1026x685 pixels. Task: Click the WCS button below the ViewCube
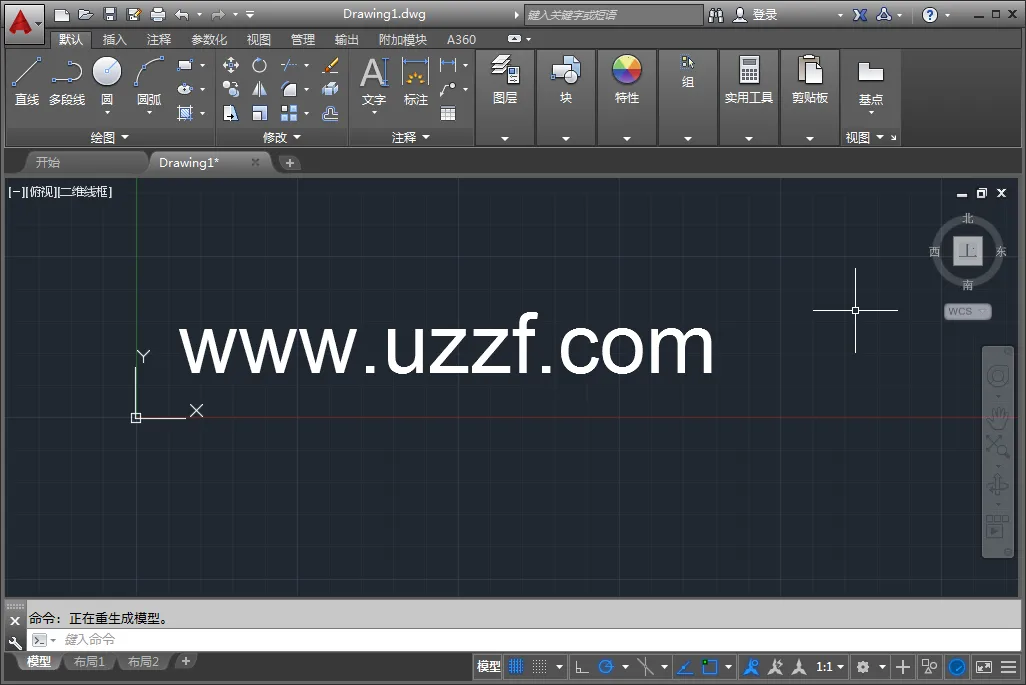[x=966, y=312]
